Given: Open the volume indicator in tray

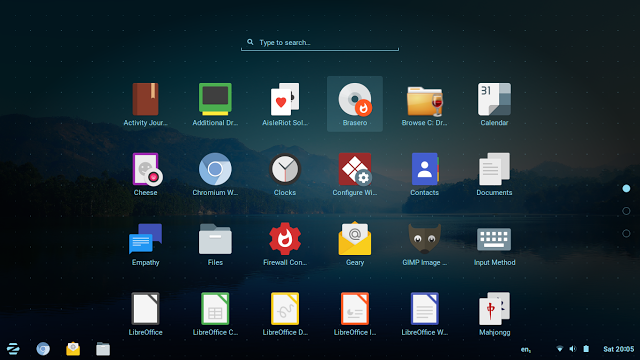Looking at the screenshot, I should pyautogui.click(x=573, y=349).
